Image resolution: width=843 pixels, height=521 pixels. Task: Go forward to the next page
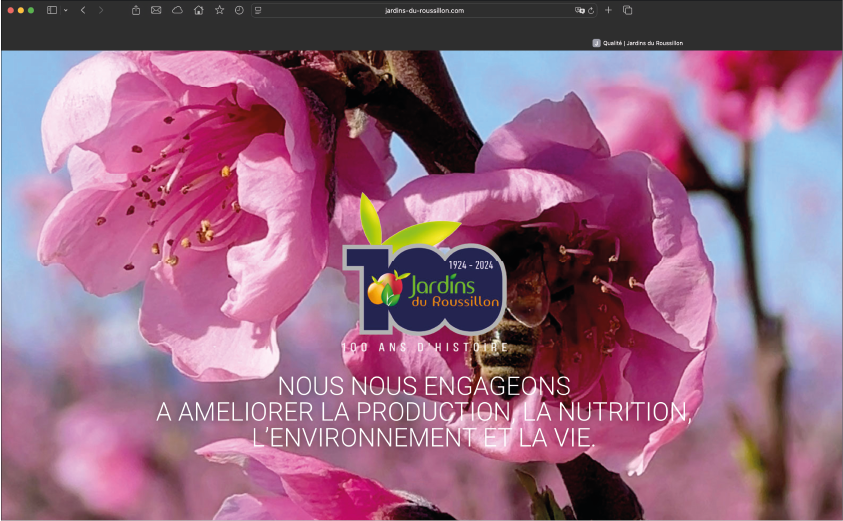pos(100,10)
